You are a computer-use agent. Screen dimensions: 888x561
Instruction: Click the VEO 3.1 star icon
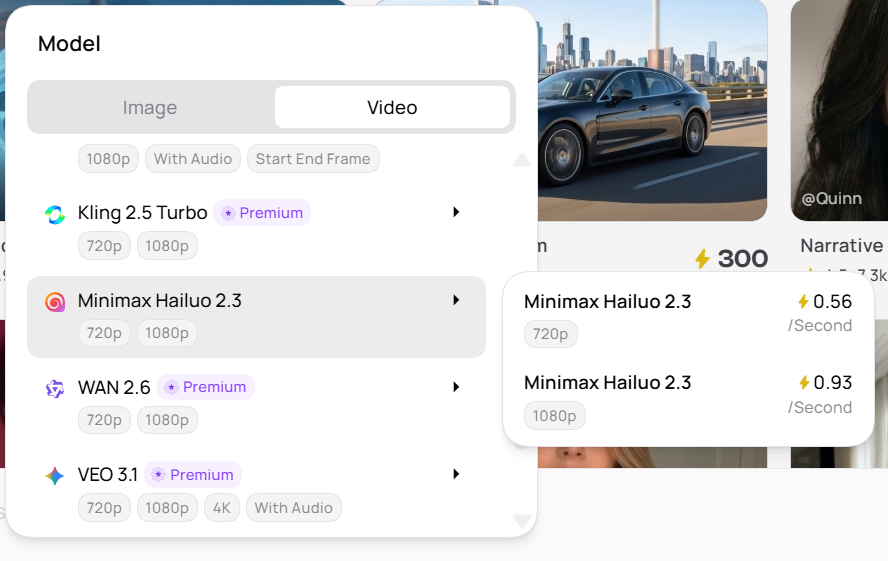(55, 476)
